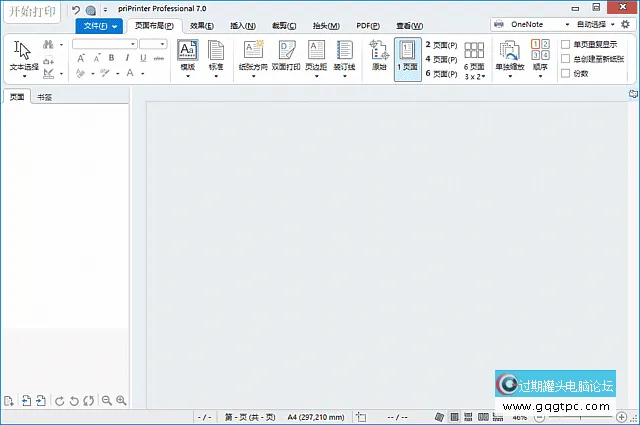
Task: Select the 文本选择 text selection tool
Action: (x=24, y=57)
